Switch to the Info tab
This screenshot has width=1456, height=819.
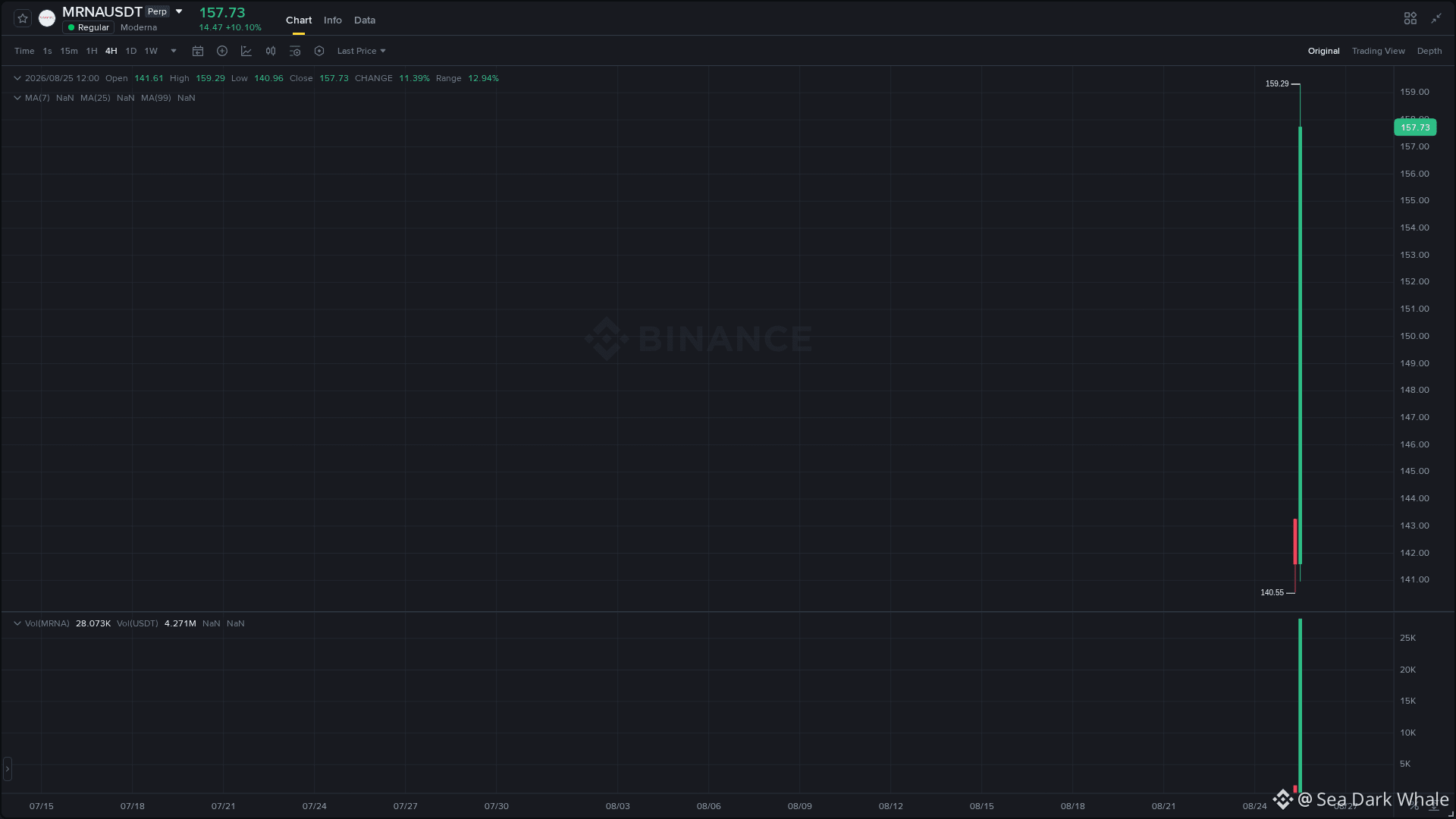[x=333, y=20]
